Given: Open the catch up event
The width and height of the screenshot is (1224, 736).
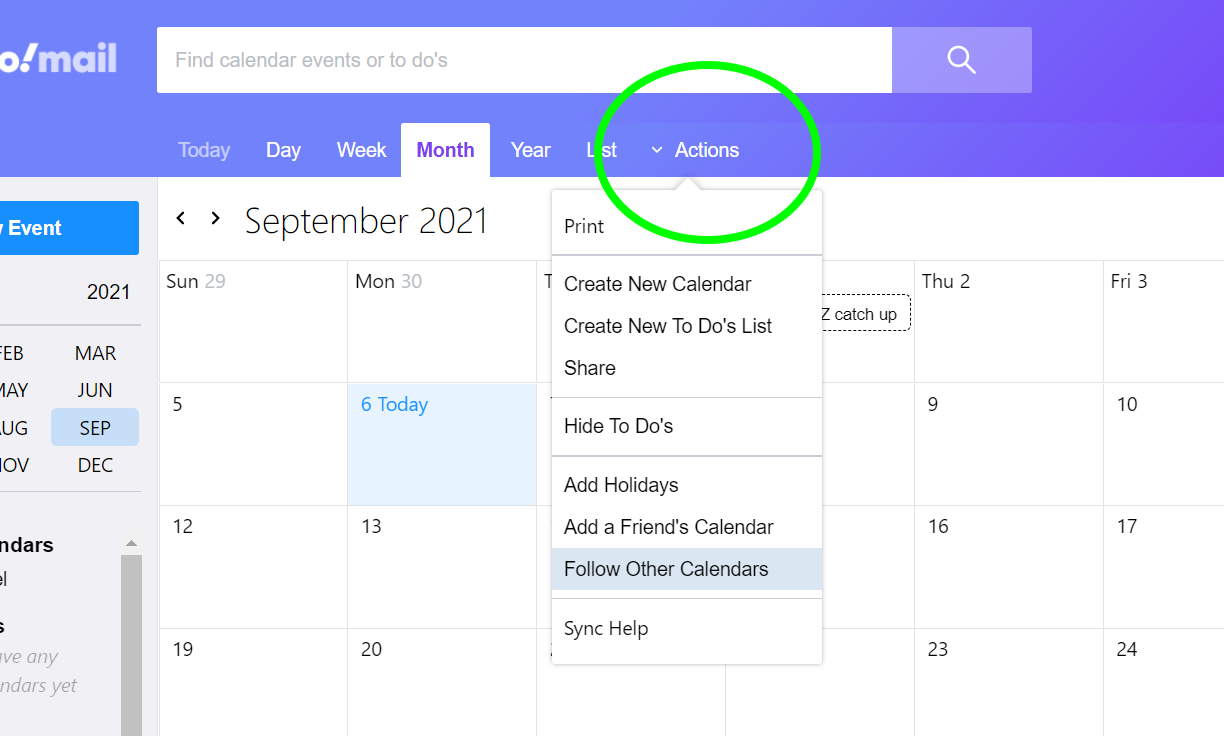Looking at the screenshot, I should coord(864,314).
